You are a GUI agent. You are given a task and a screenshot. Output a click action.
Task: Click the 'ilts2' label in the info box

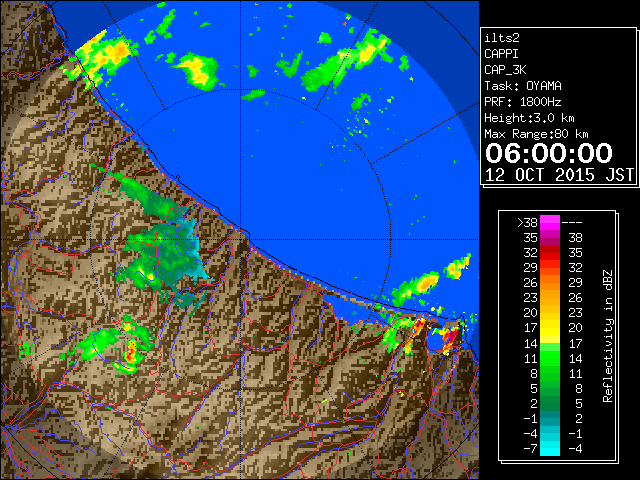click(x=502, y=38)
